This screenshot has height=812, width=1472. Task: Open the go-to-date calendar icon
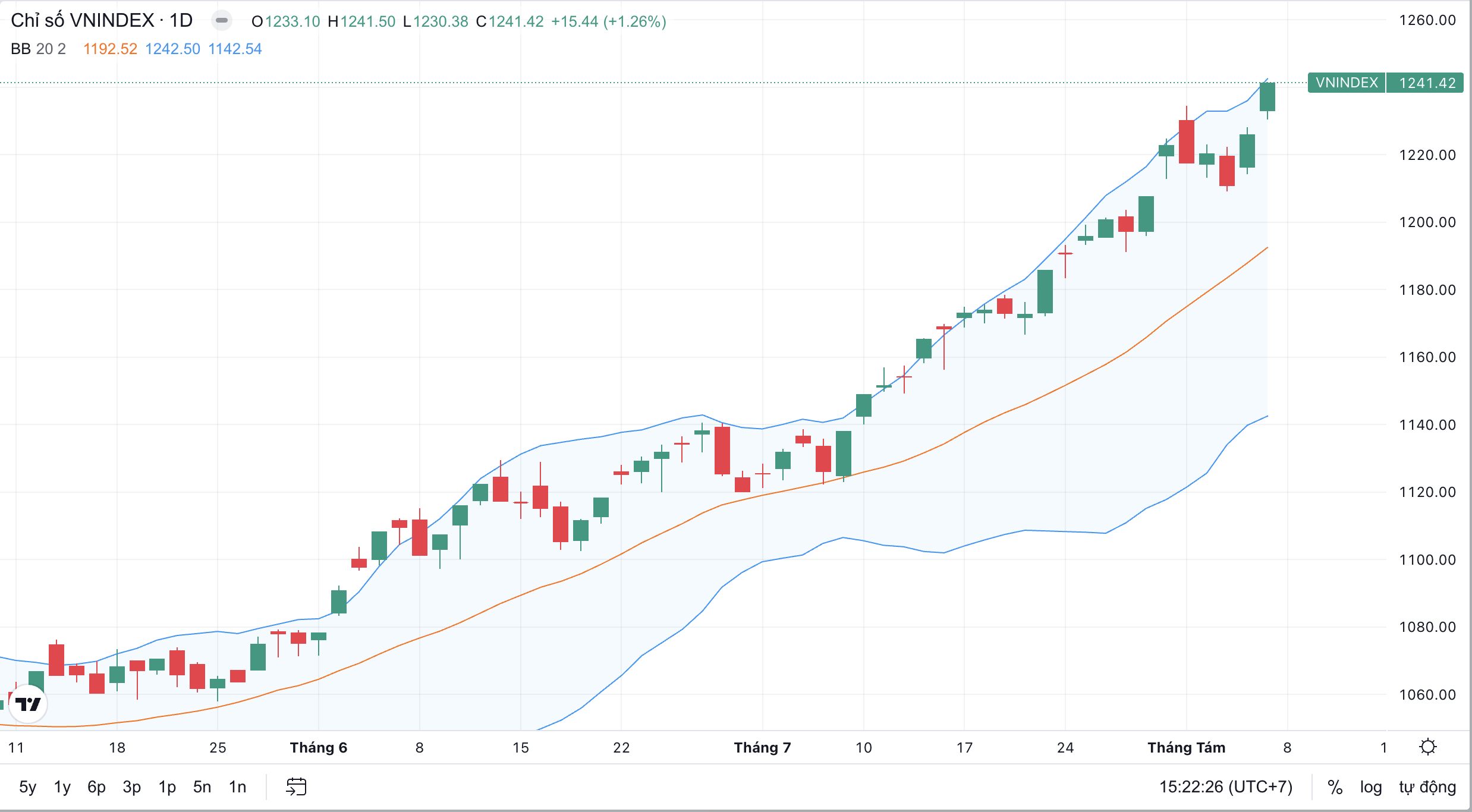pyautogui.click(x=296, y=786)
